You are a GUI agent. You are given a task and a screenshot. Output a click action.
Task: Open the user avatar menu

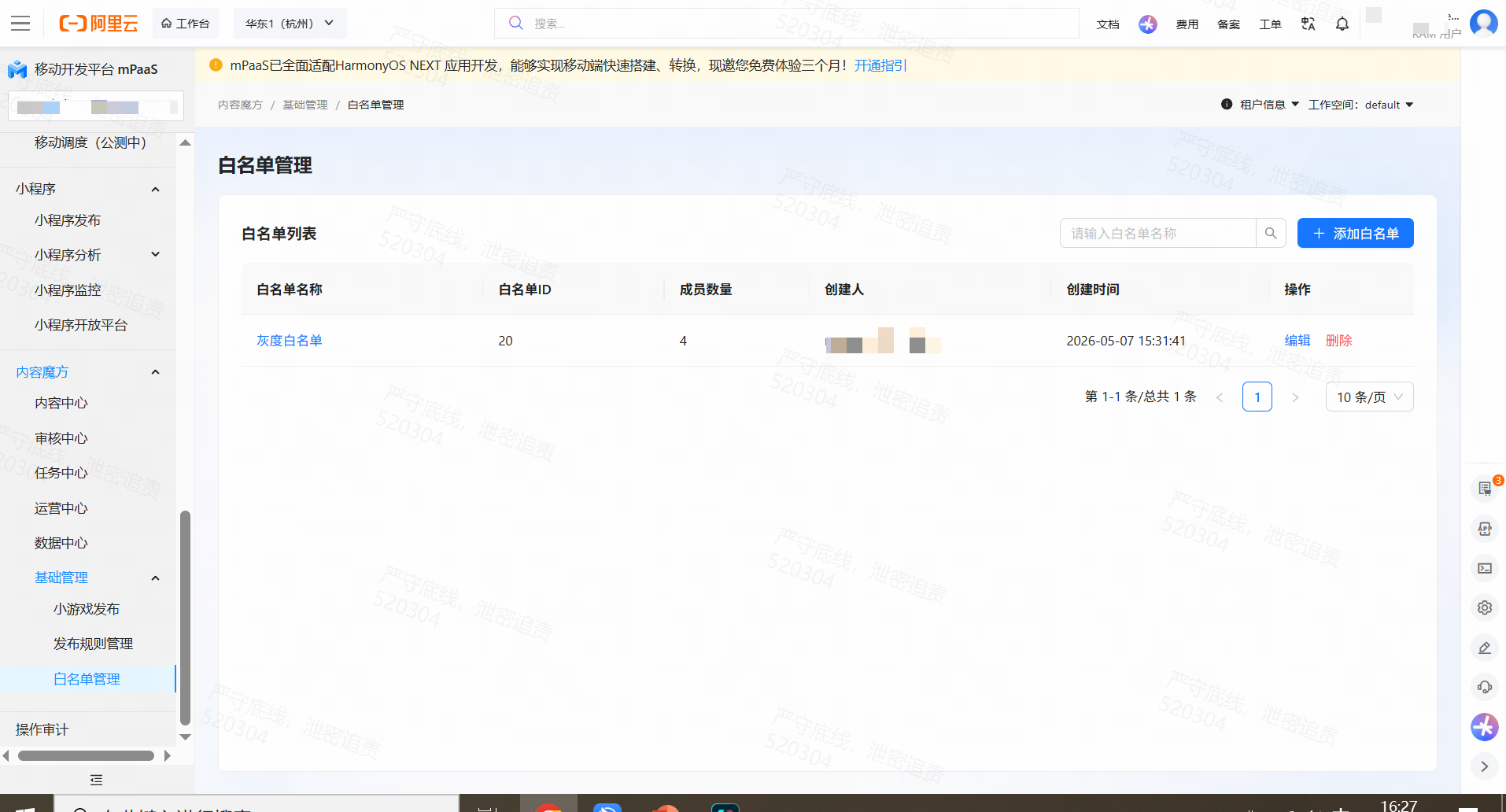[x=1484, y=23]
